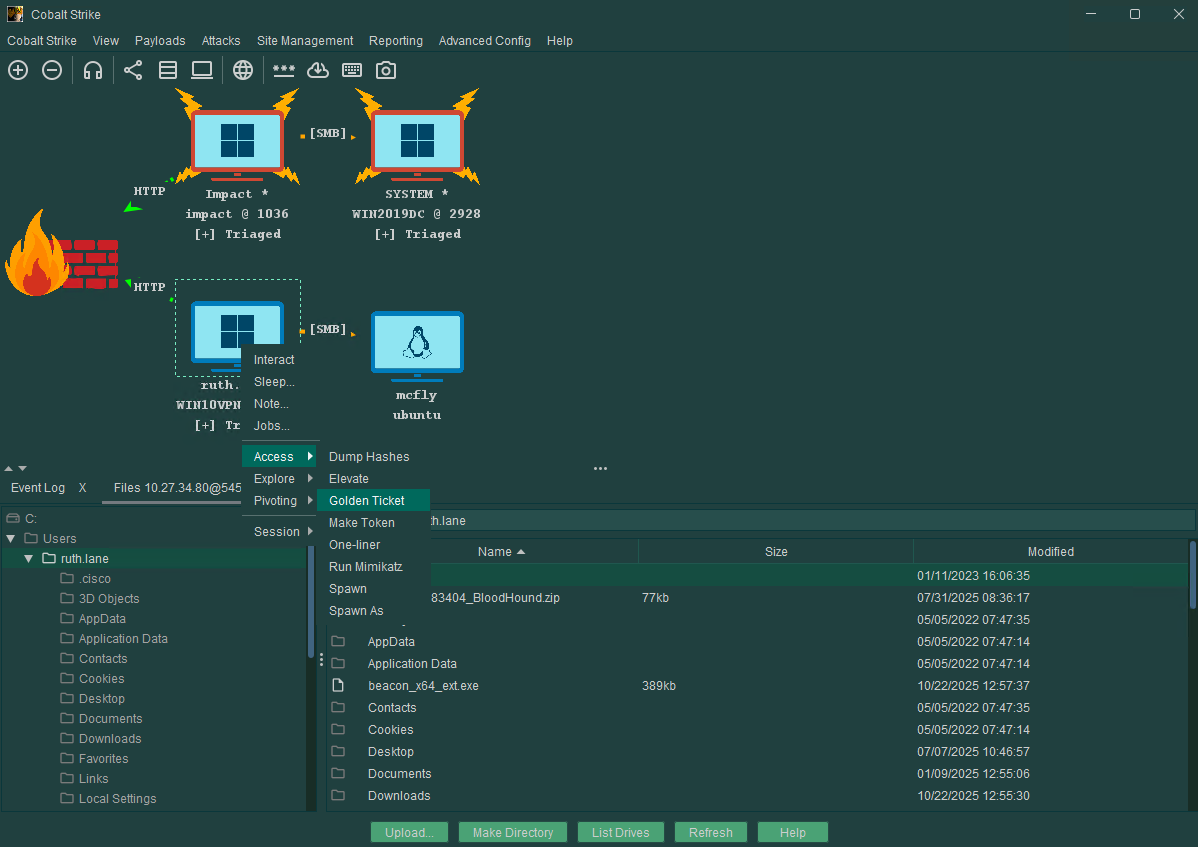Show the session table view icon
Screen dimensions: 1198x847
pyautogui.click(x=168, y=70)
